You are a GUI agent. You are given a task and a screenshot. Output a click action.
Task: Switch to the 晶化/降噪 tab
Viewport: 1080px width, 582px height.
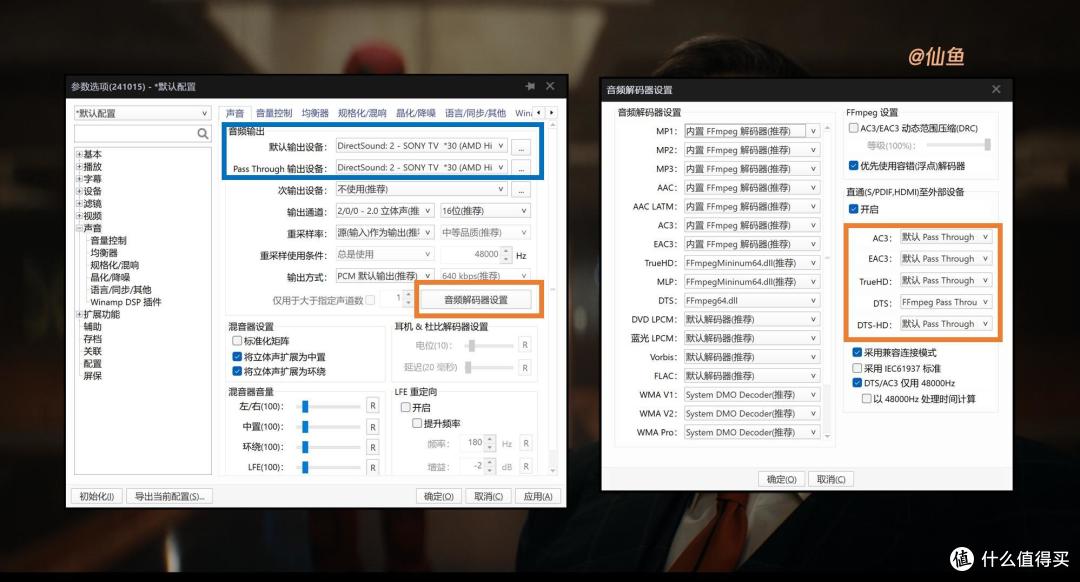pyautogui.click(x=415, y=113)
